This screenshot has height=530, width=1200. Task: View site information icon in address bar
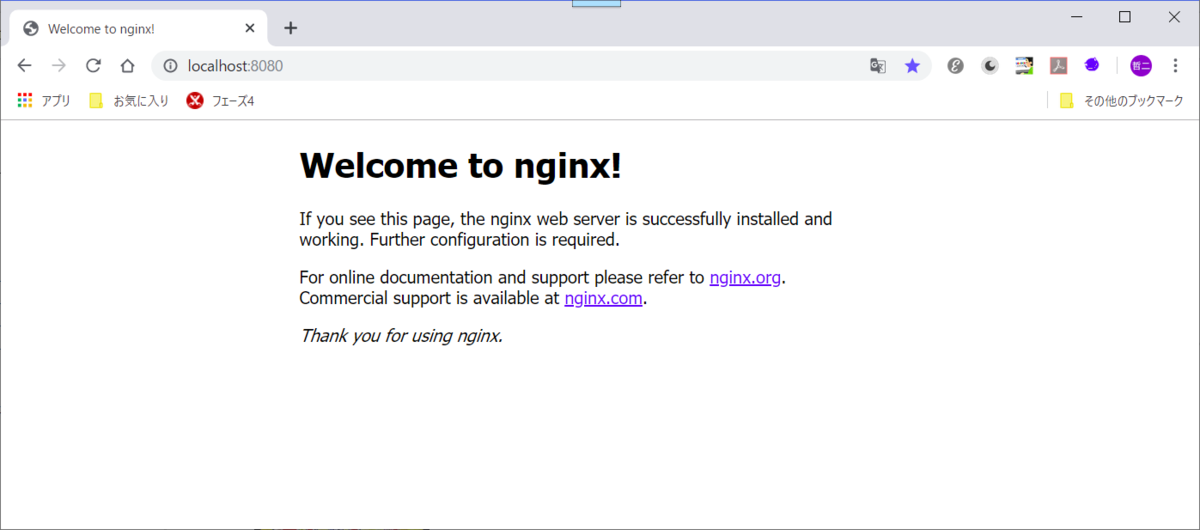(170, 66)
